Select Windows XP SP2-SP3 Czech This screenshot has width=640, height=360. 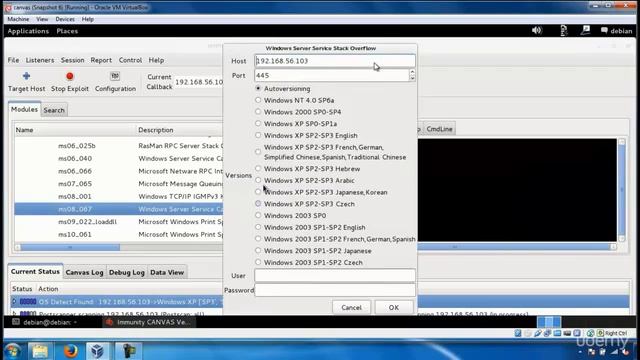click(258, 203)
